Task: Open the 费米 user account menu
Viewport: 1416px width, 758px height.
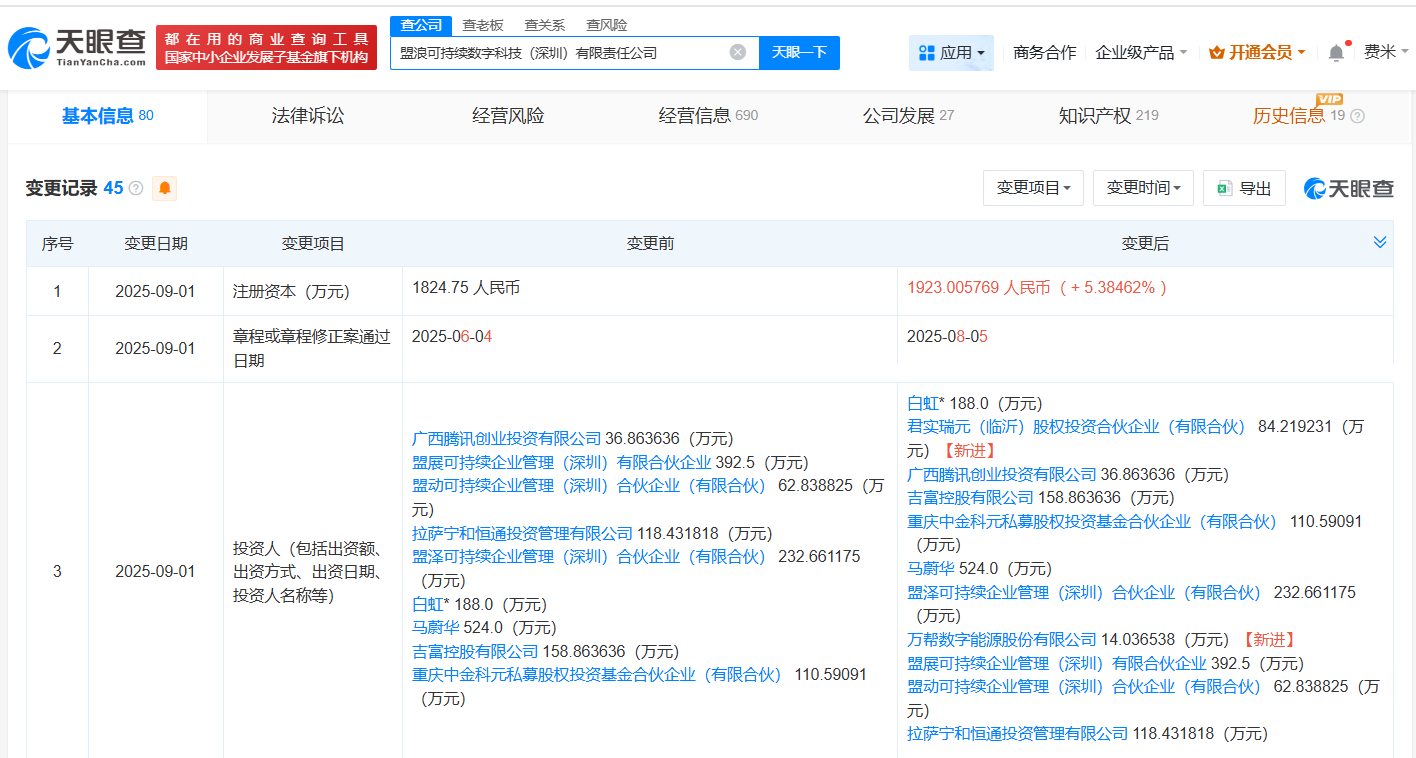Action: click(x=1386, y=52)
